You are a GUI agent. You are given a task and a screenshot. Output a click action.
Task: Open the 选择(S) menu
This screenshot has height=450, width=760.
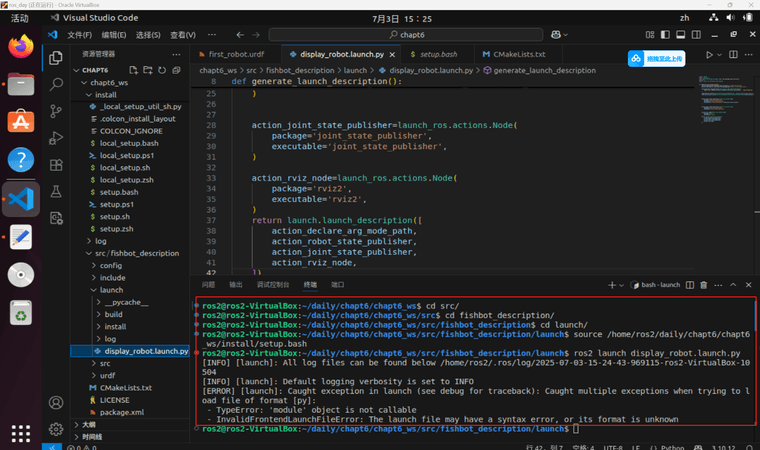pos(148,35)
